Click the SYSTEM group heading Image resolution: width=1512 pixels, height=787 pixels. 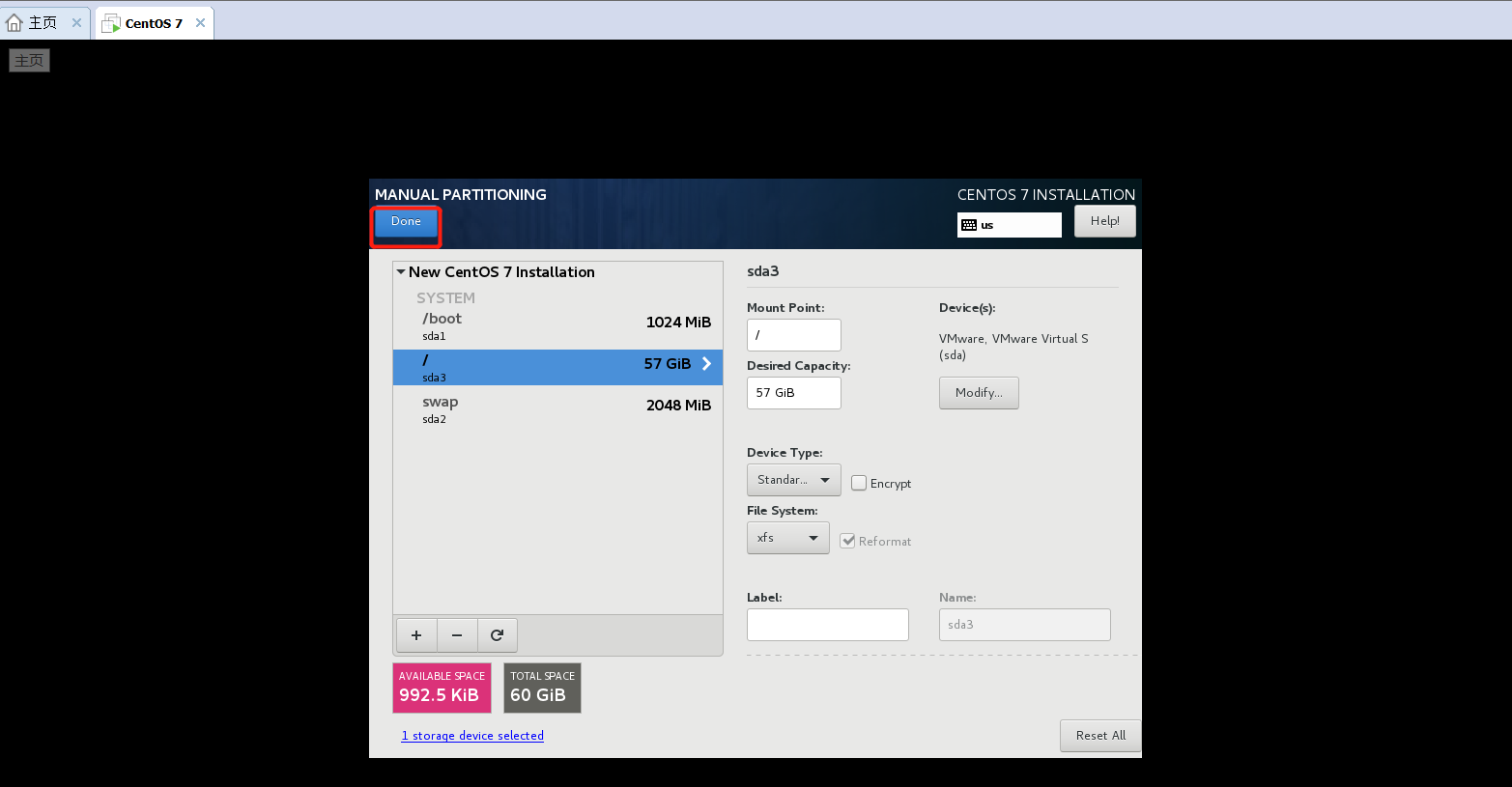445,298
